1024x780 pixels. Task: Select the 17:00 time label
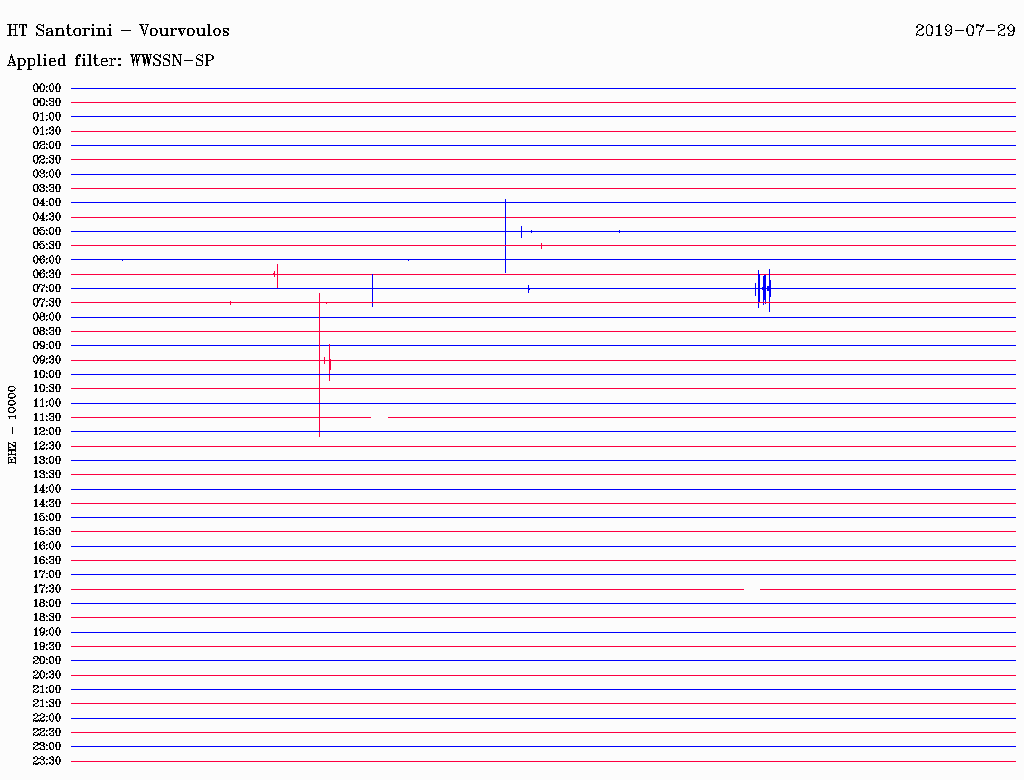point(47,575)
